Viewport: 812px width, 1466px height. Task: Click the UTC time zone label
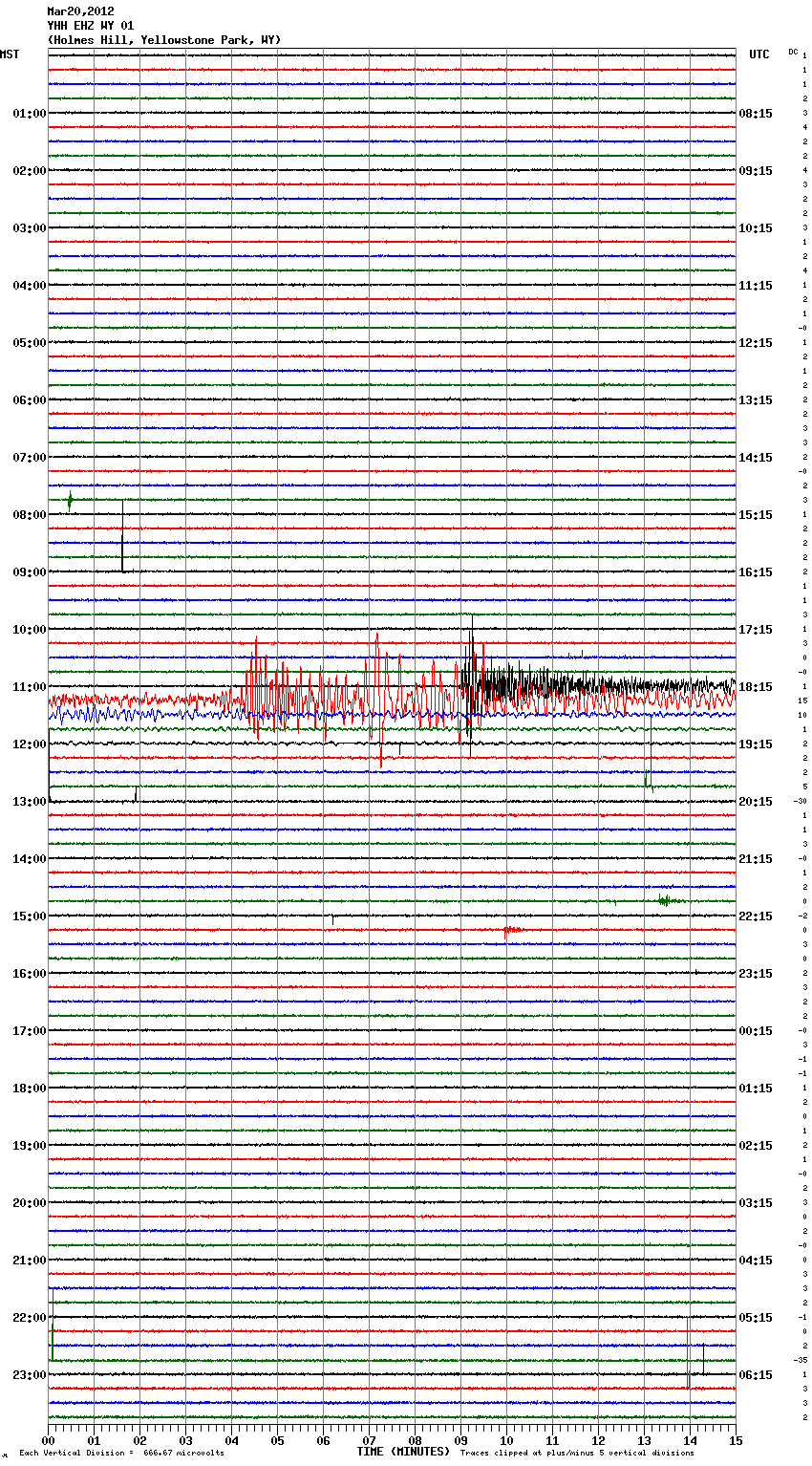click(x=759, y=54)
